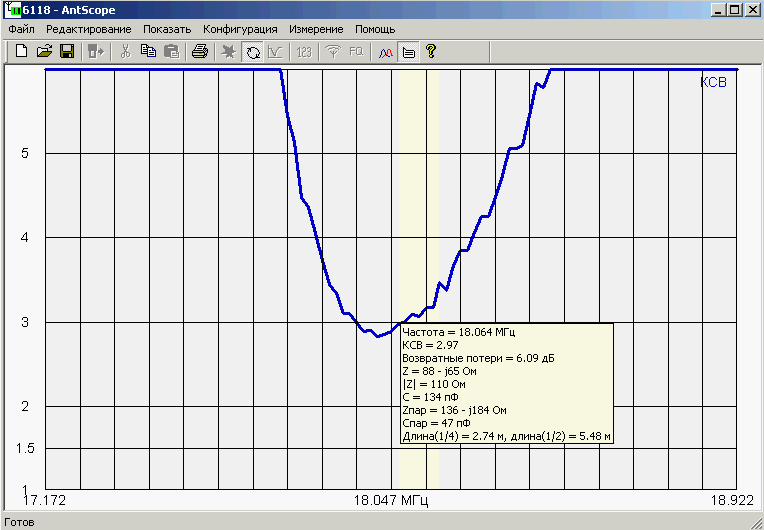Click the Помощь menu item

pos(375,29)
